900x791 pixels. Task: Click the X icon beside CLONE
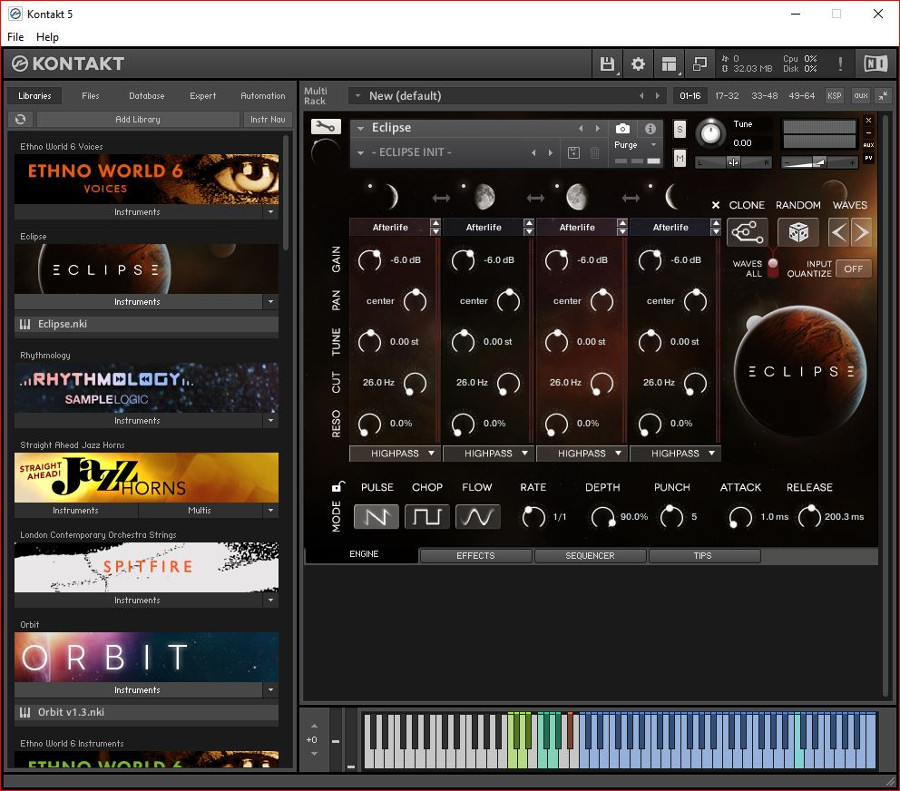[716, 205]
